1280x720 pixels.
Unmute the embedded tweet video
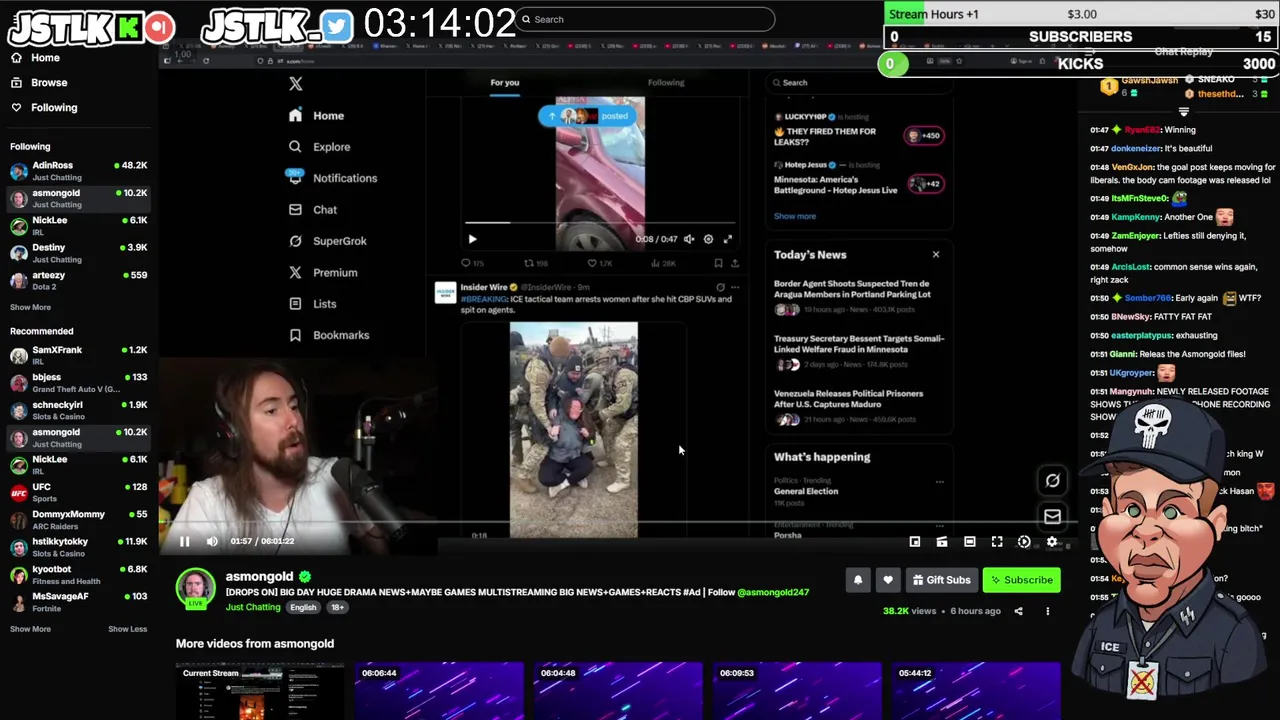tap(688, 240)
